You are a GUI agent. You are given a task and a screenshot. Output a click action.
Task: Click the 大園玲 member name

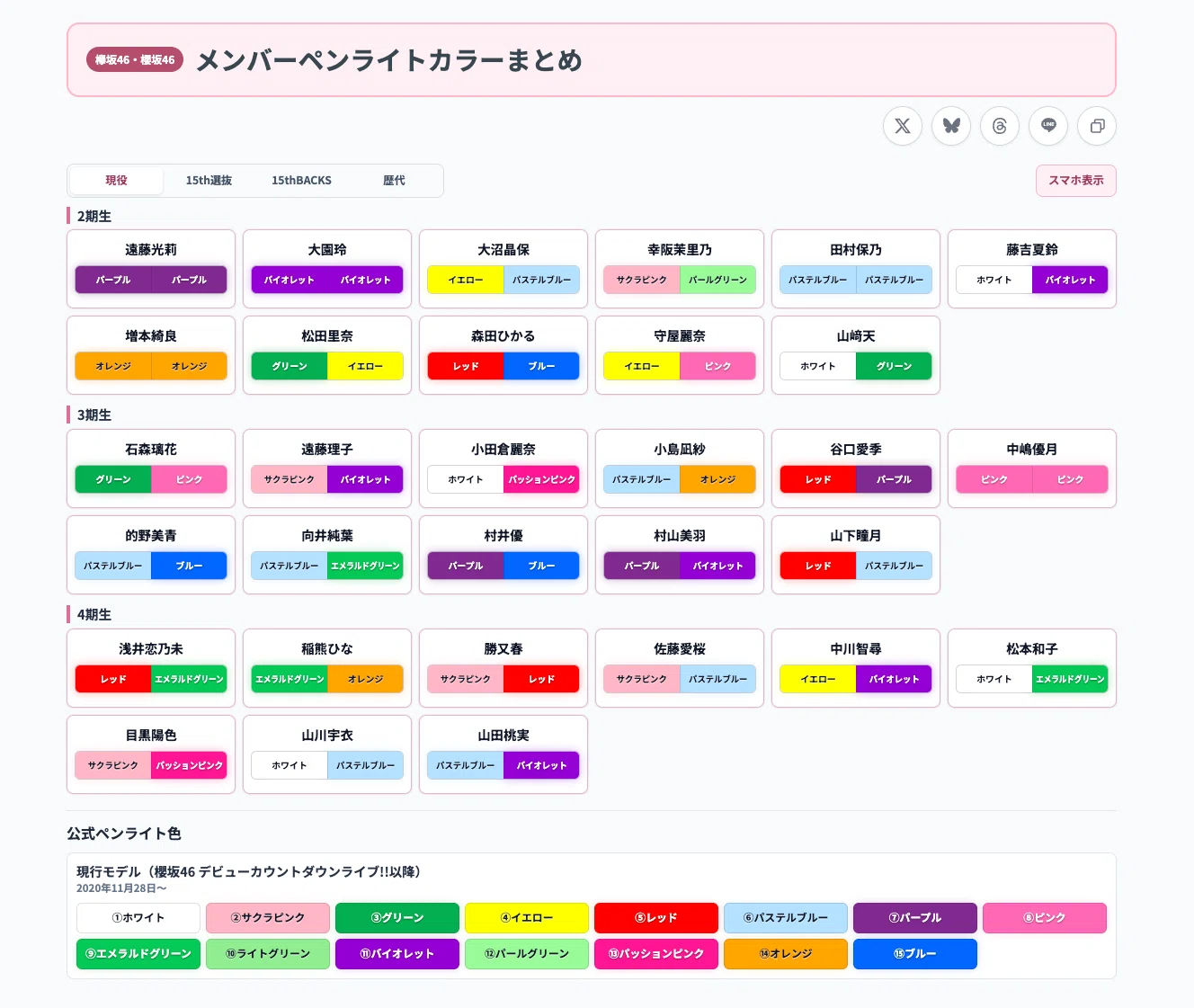[x=327, y=250]
